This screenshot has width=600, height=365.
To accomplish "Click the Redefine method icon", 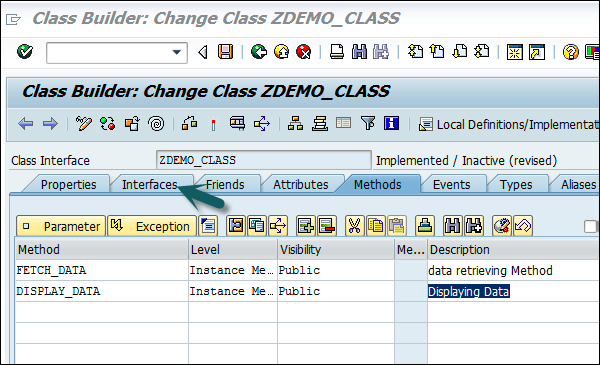I will (236, 226).
